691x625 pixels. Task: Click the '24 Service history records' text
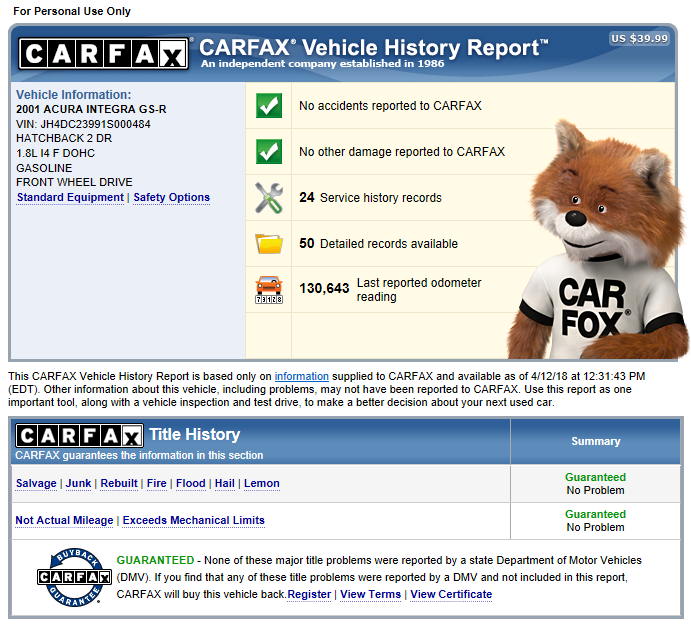(370, 197)
